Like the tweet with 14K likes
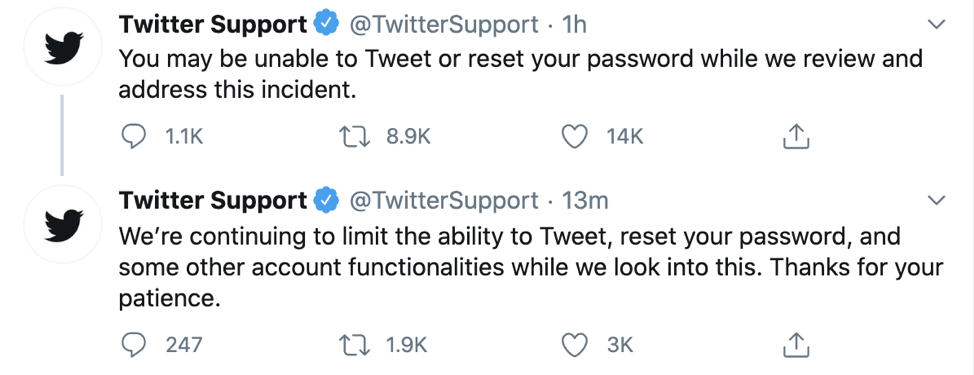 575,137
